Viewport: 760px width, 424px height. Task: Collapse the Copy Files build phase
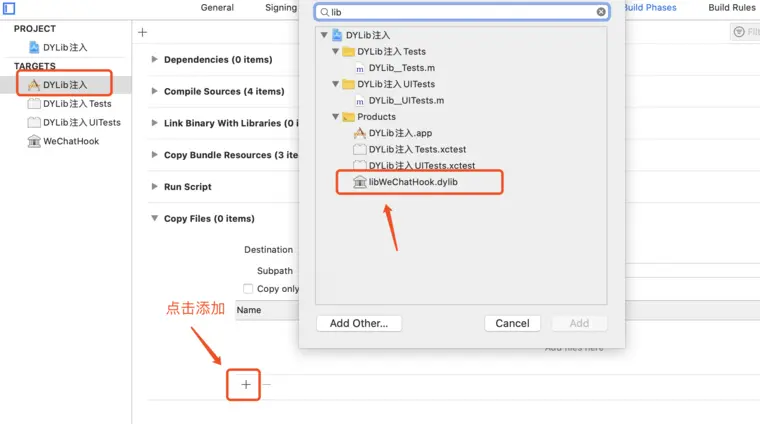(154, 218)
